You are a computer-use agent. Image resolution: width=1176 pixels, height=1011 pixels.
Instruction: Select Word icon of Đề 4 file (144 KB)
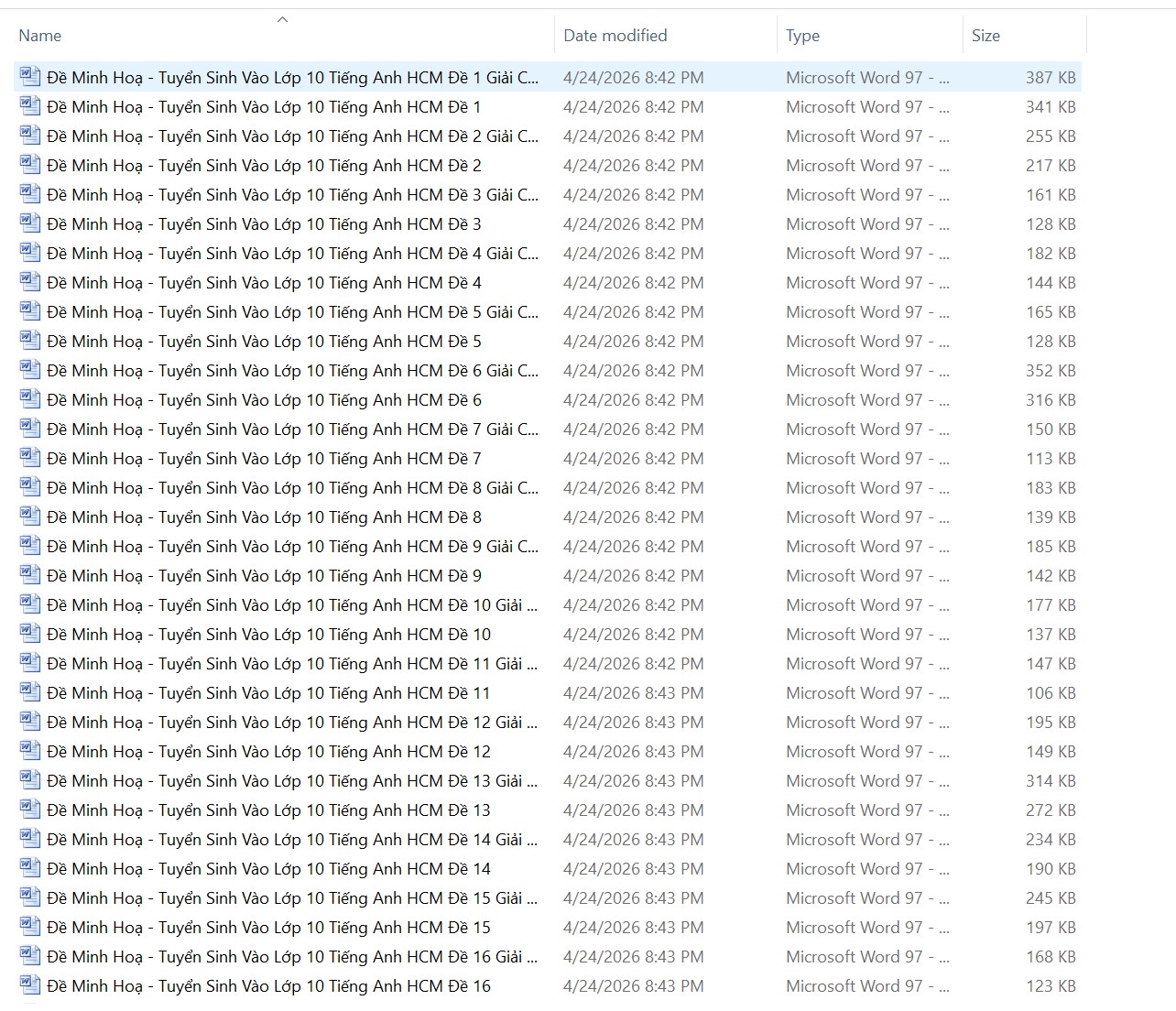30,282
